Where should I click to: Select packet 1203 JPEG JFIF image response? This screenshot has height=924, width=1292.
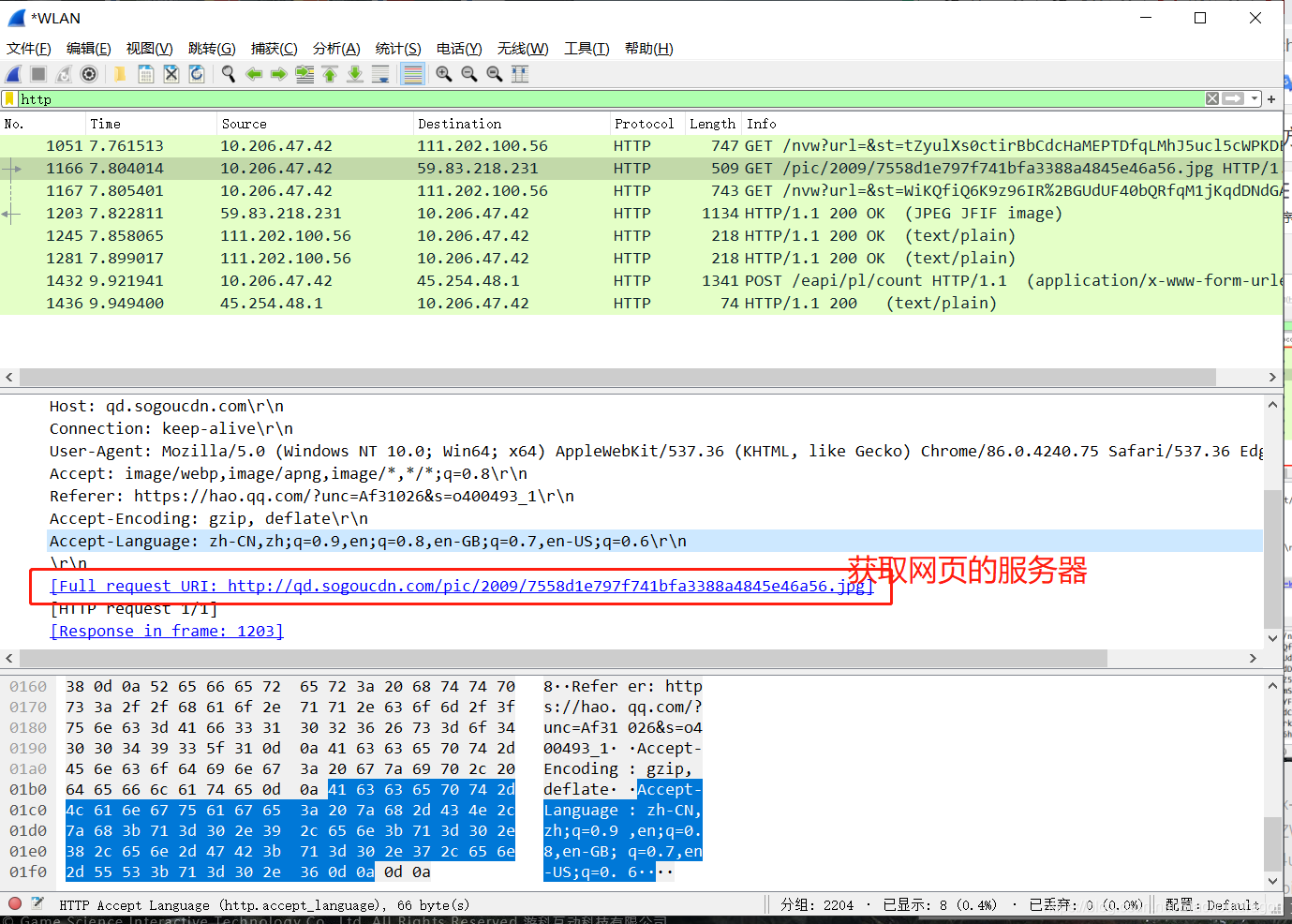(x=641, y=213)
